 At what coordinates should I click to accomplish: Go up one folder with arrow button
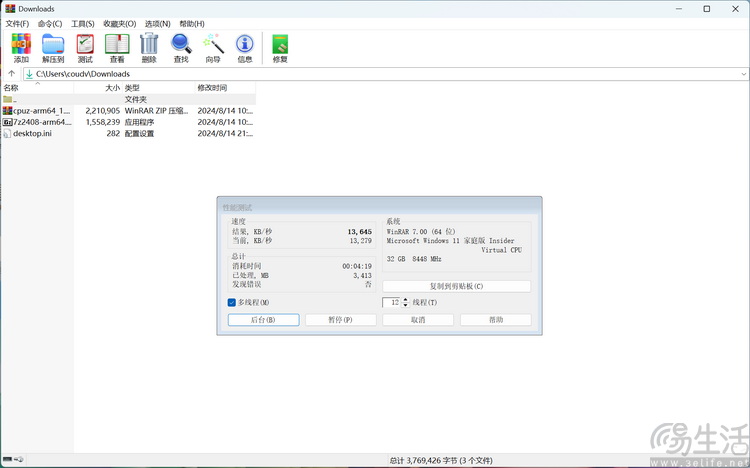[12, 74]
